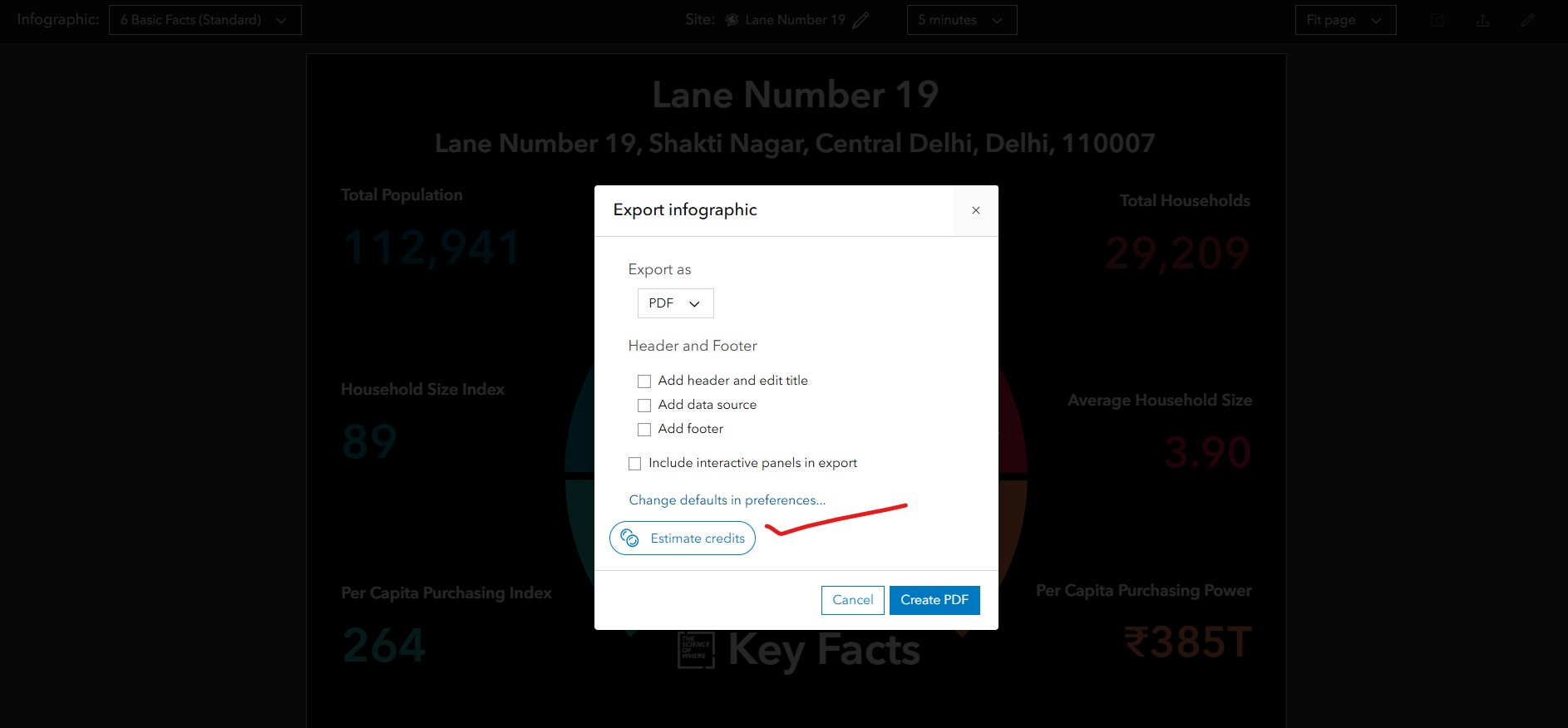Image resolution: width=1568 pixels, height=728 pixels.
Task: Click the share icon in the top toolbar
Action: click(x=1437, y=20)
